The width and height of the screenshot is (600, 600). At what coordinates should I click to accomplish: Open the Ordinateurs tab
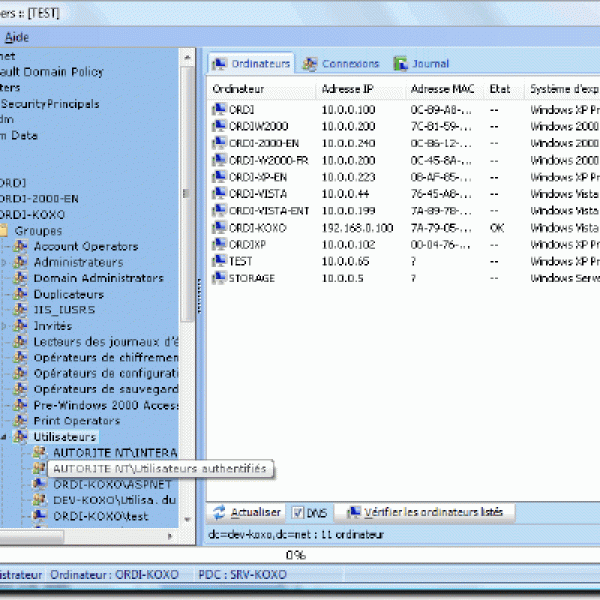pos(251,63)
